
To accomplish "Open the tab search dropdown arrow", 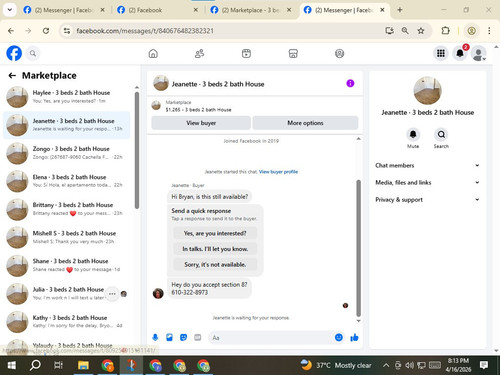I will 10,10.
